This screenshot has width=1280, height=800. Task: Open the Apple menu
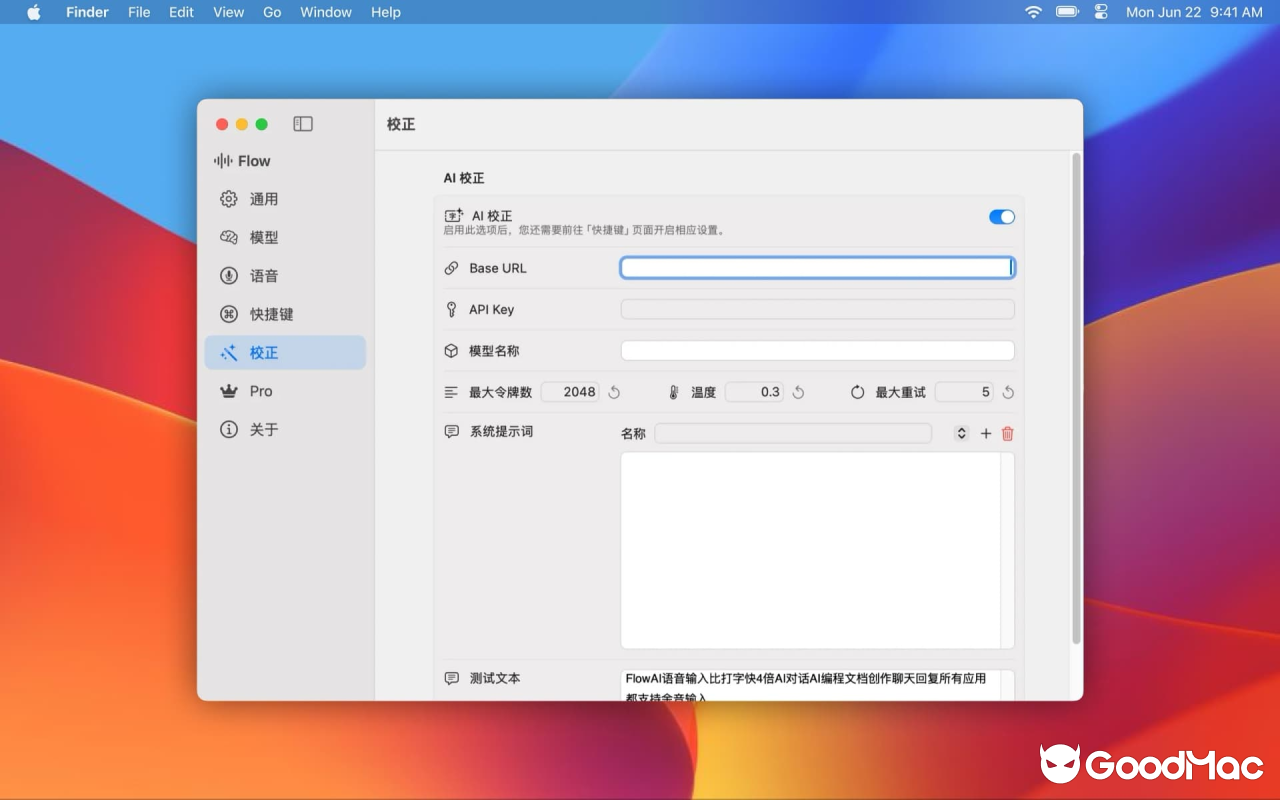coord(34,12)
